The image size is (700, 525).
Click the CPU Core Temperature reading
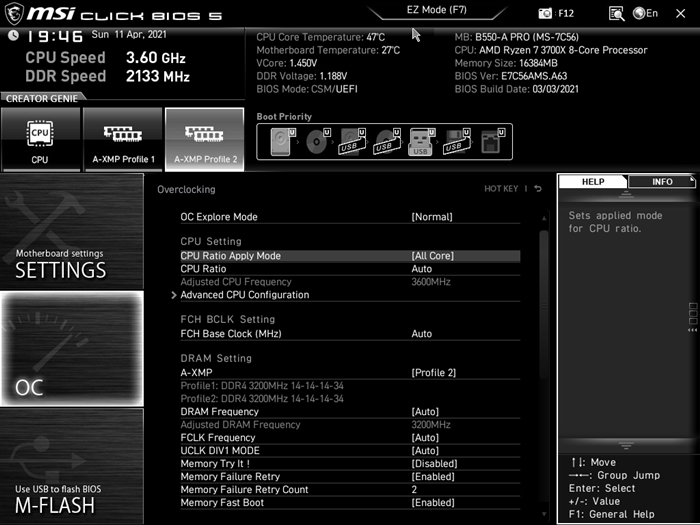point(321,37)
